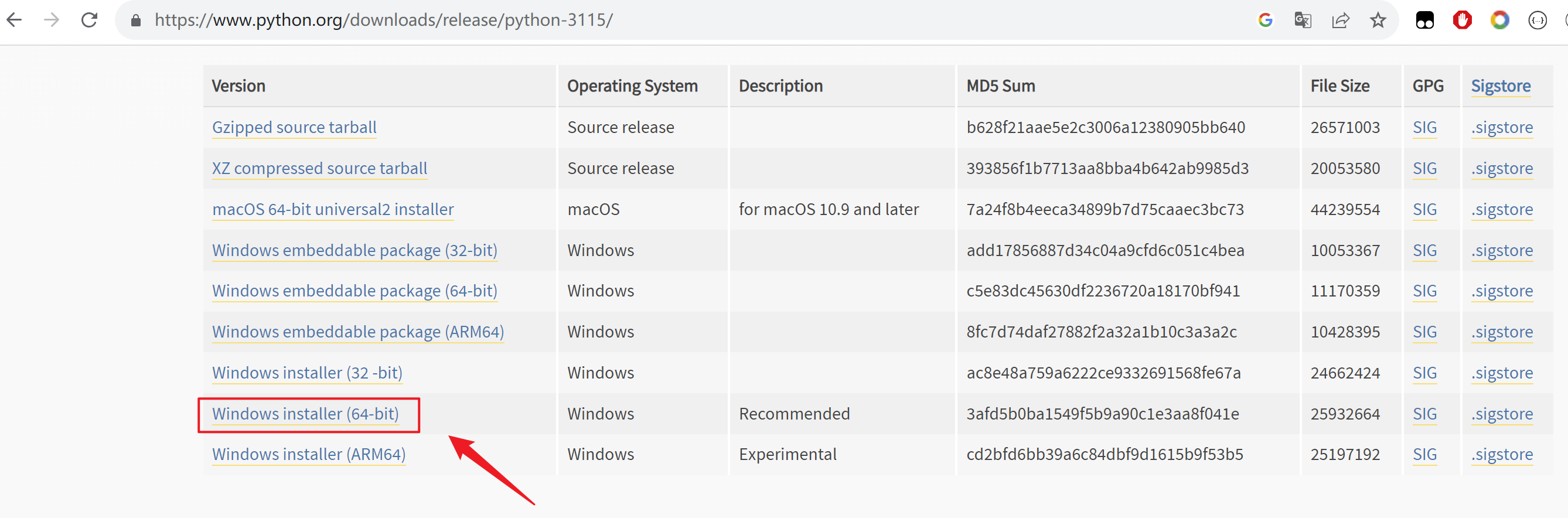Open the red hand blocker extension
This screenshot has height=518, width=1568.
1462,20
